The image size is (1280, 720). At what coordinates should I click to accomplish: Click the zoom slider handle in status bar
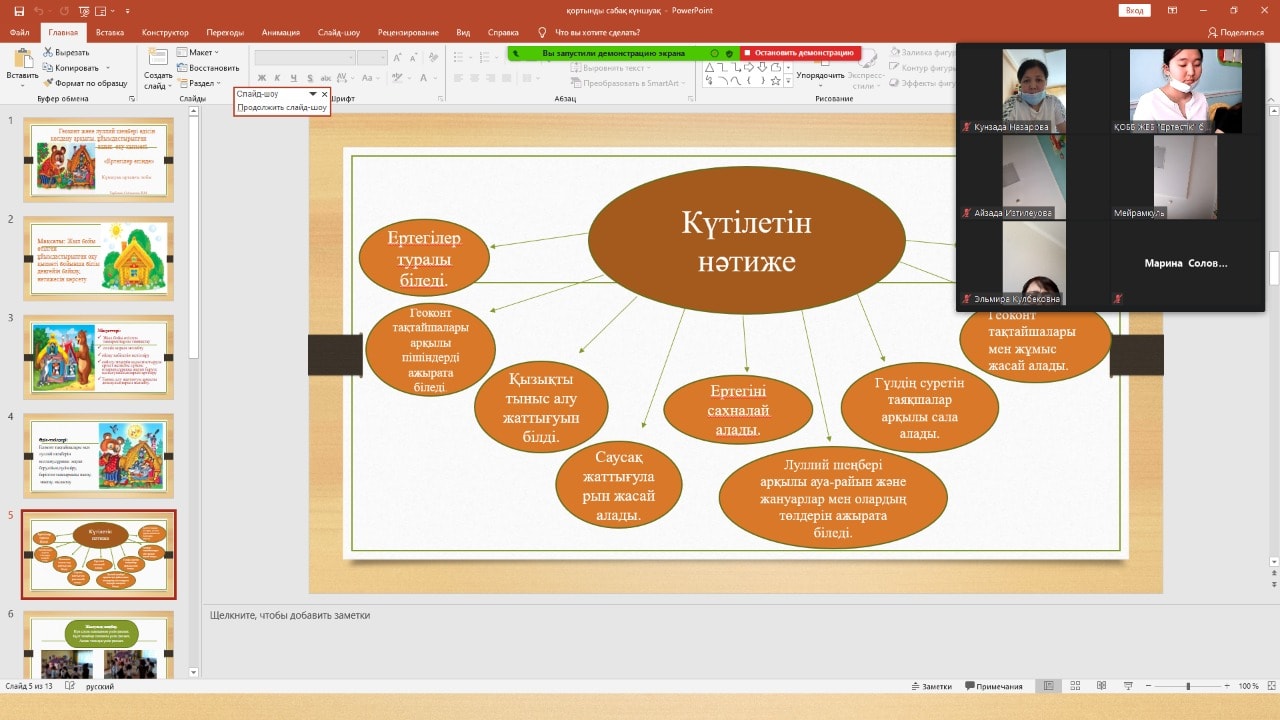[1188, 686]
